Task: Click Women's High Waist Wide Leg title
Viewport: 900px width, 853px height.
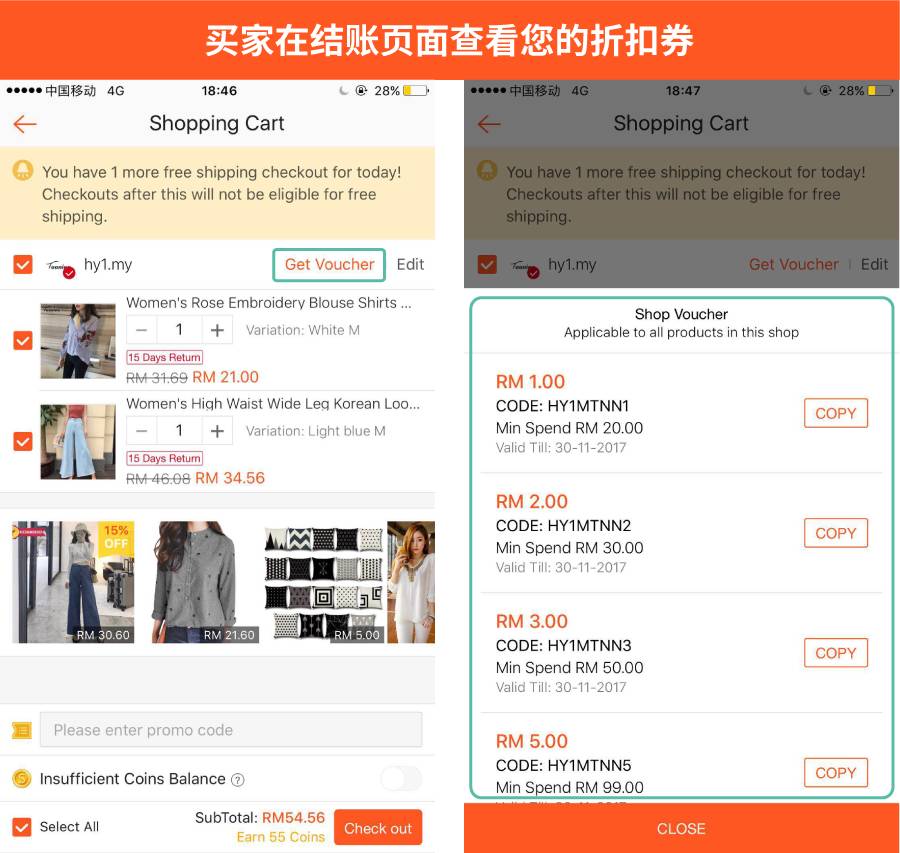Action: point(273,404)
